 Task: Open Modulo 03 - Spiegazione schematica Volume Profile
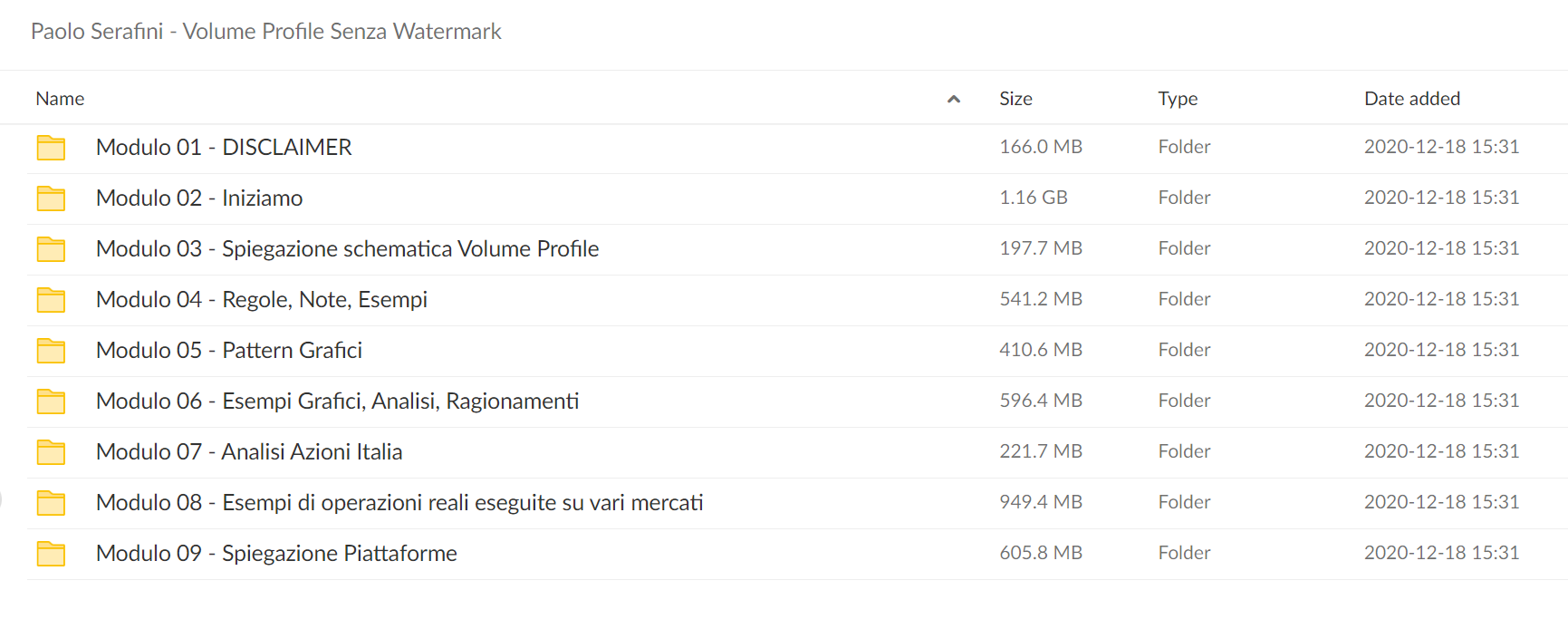pyautogui.click(x=348, y=248)
